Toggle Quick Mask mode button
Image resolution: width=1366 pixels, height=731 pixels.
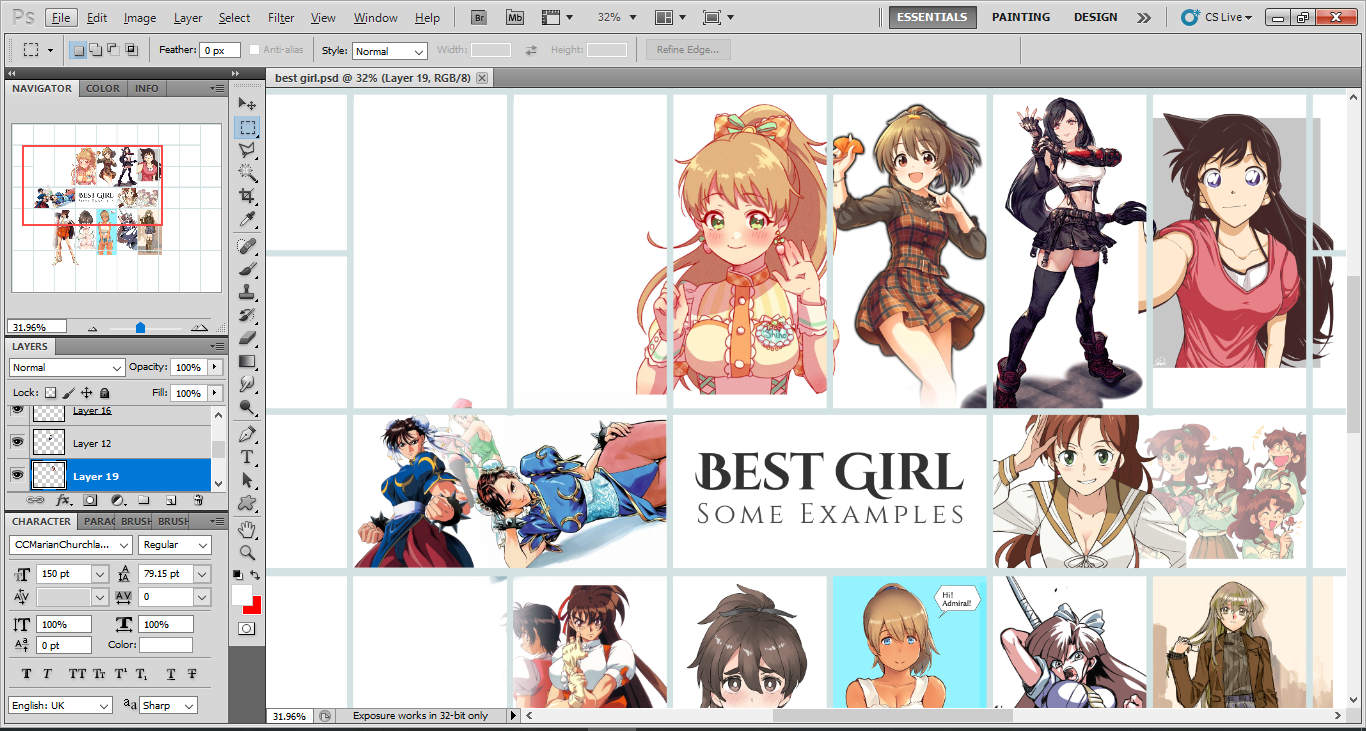246,628
